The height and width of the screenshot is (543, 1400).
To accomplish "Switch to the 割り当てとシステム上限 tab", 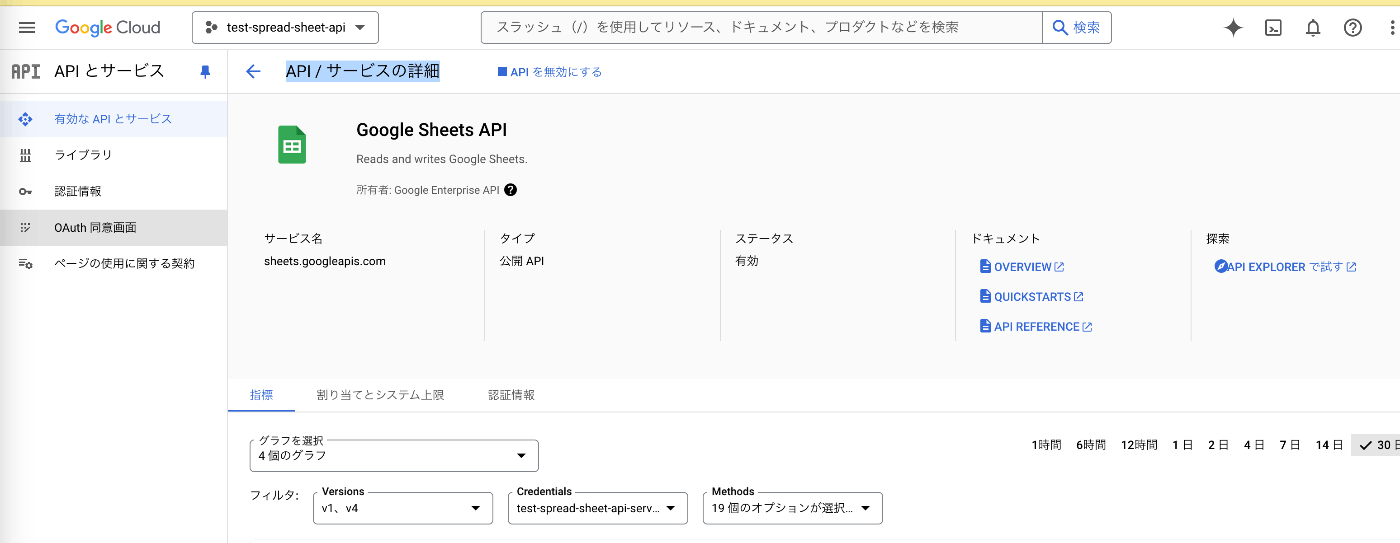I will pos(380,395).
